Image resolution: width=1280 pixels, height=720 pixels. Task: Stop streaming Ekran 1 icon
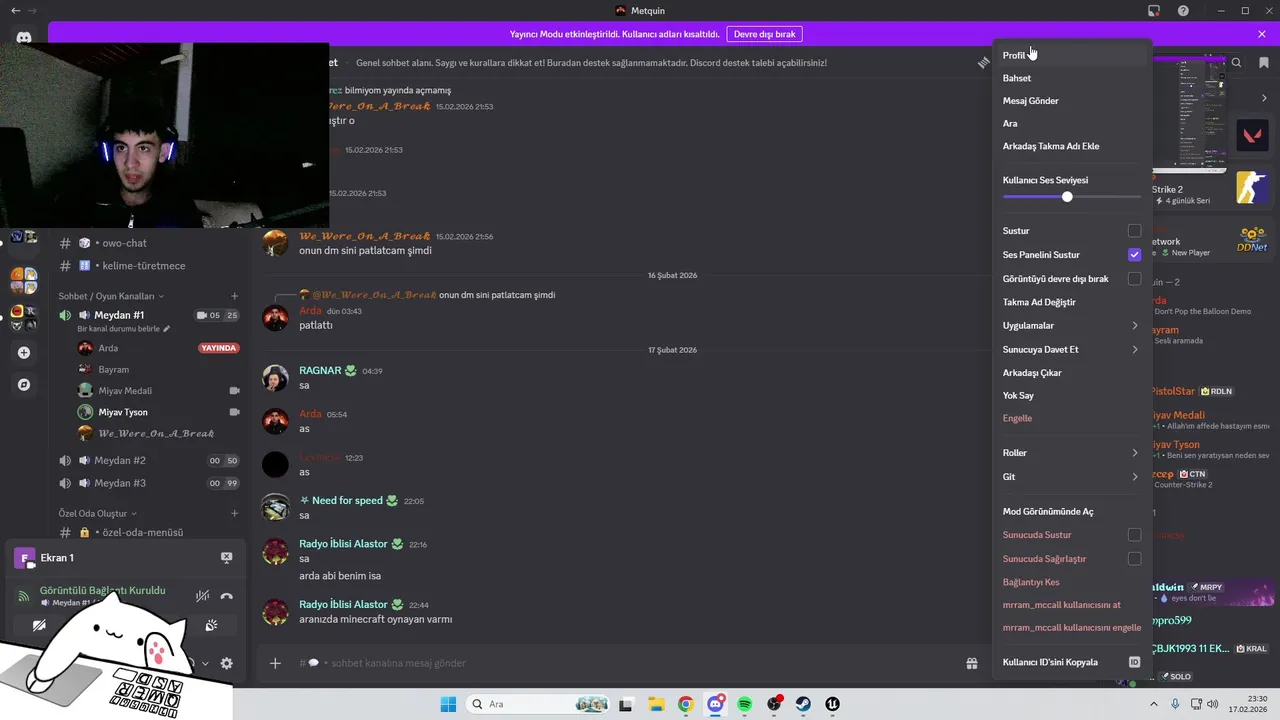click(227, 558)
